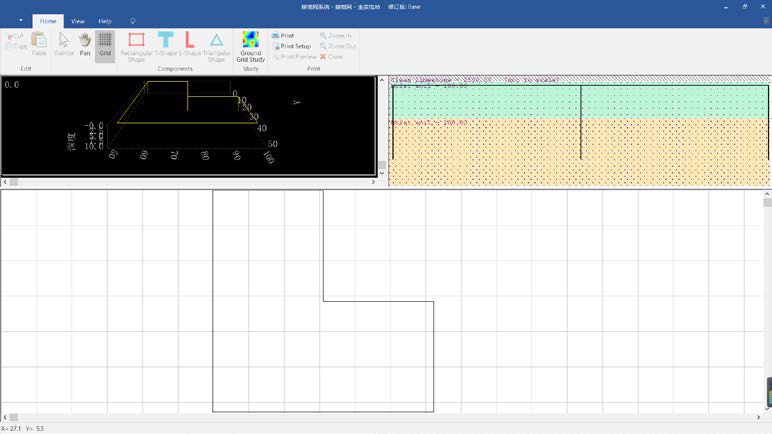Click Zoom Out in ribbon

click(x=337, y=46)
